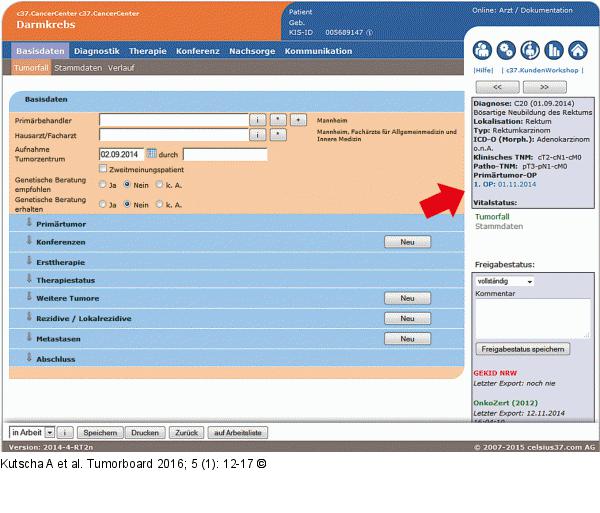Click info button beside Hausarzt/Facharzt field
Screen dimensions: 600x513
(x=258, y=135)
